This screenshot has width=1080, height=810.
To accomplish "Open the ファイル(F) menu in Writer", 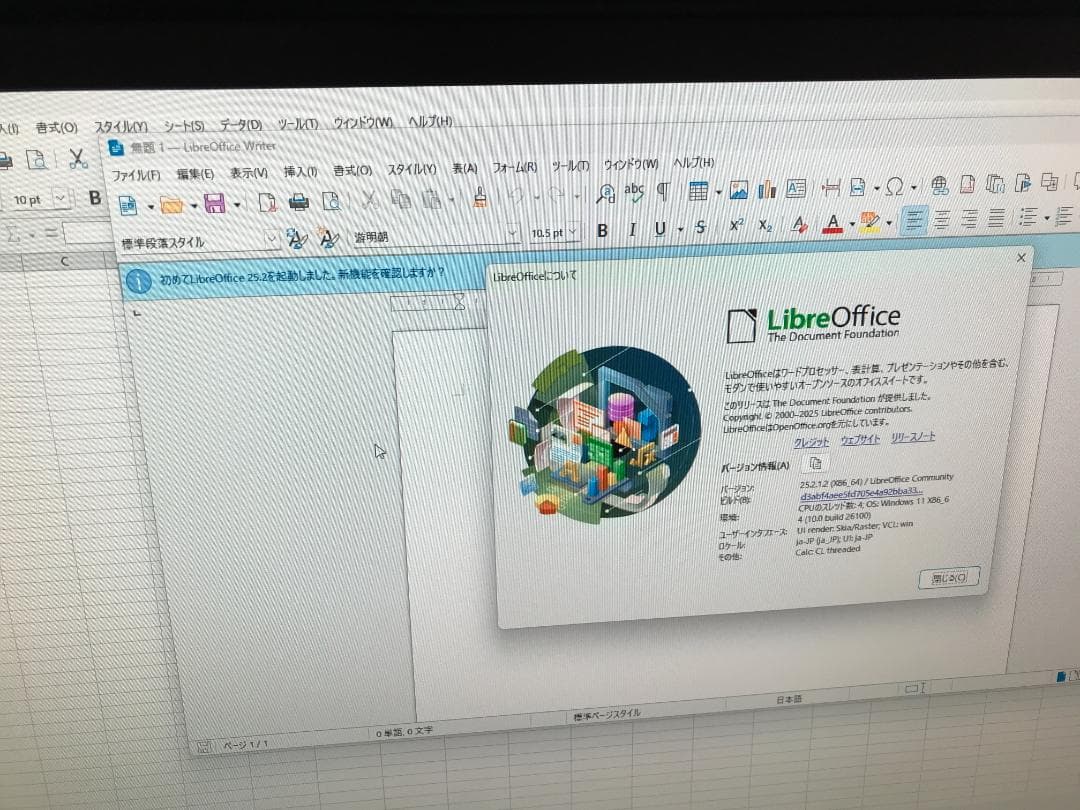I will click(136, 175).
